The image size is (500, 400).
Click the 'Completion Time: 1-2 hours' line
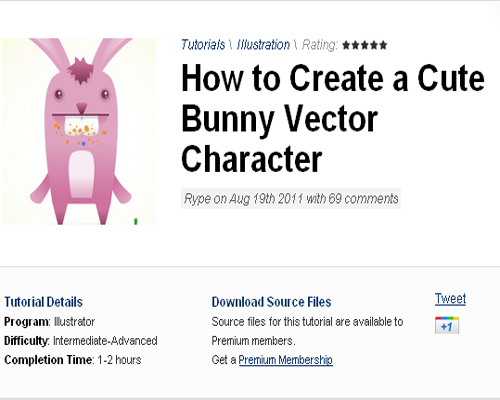(73, 360)
